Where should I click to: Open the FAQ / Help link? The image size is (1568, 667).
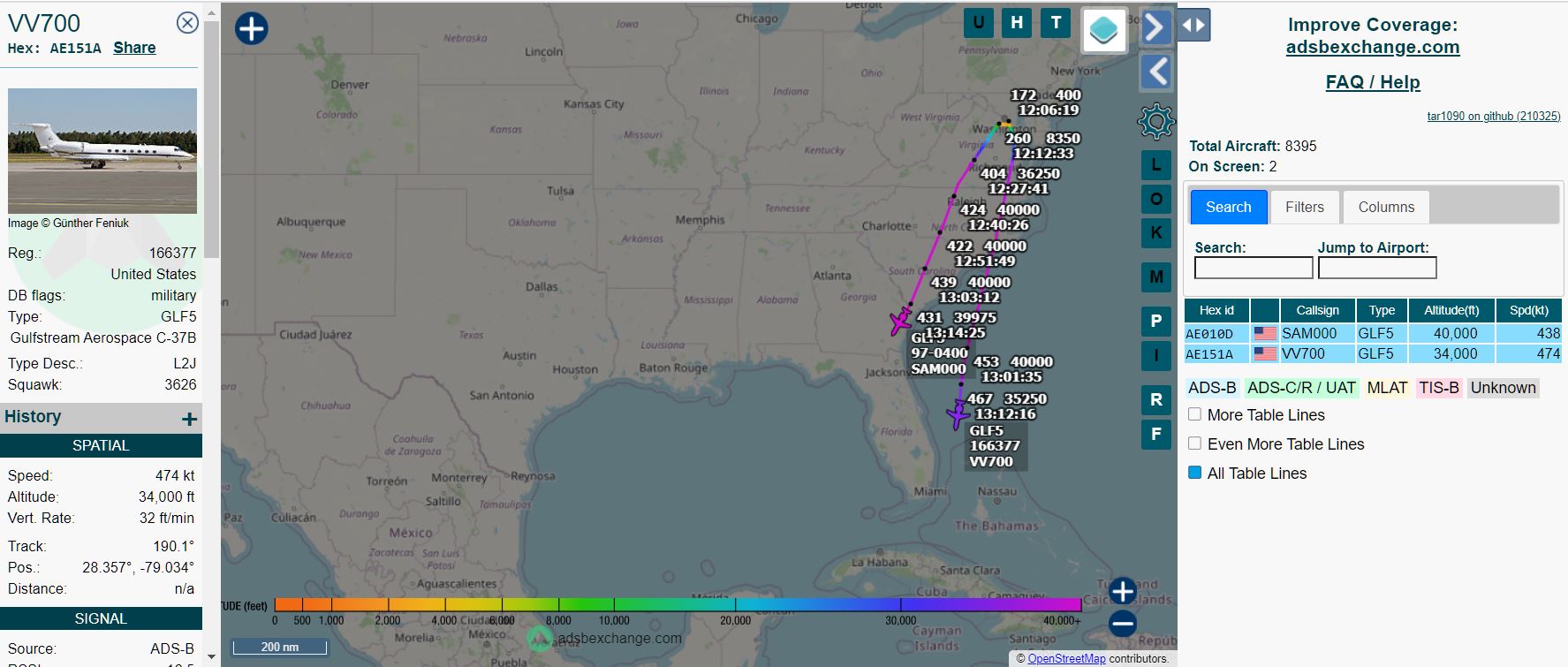[x=1373, y=82]
